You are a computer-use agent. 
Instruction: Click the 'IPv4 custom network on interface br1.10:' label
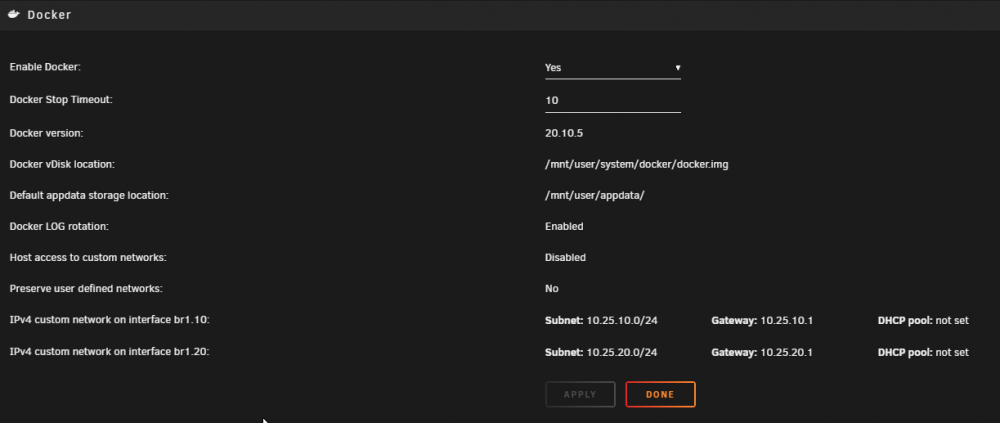(110, 320)
